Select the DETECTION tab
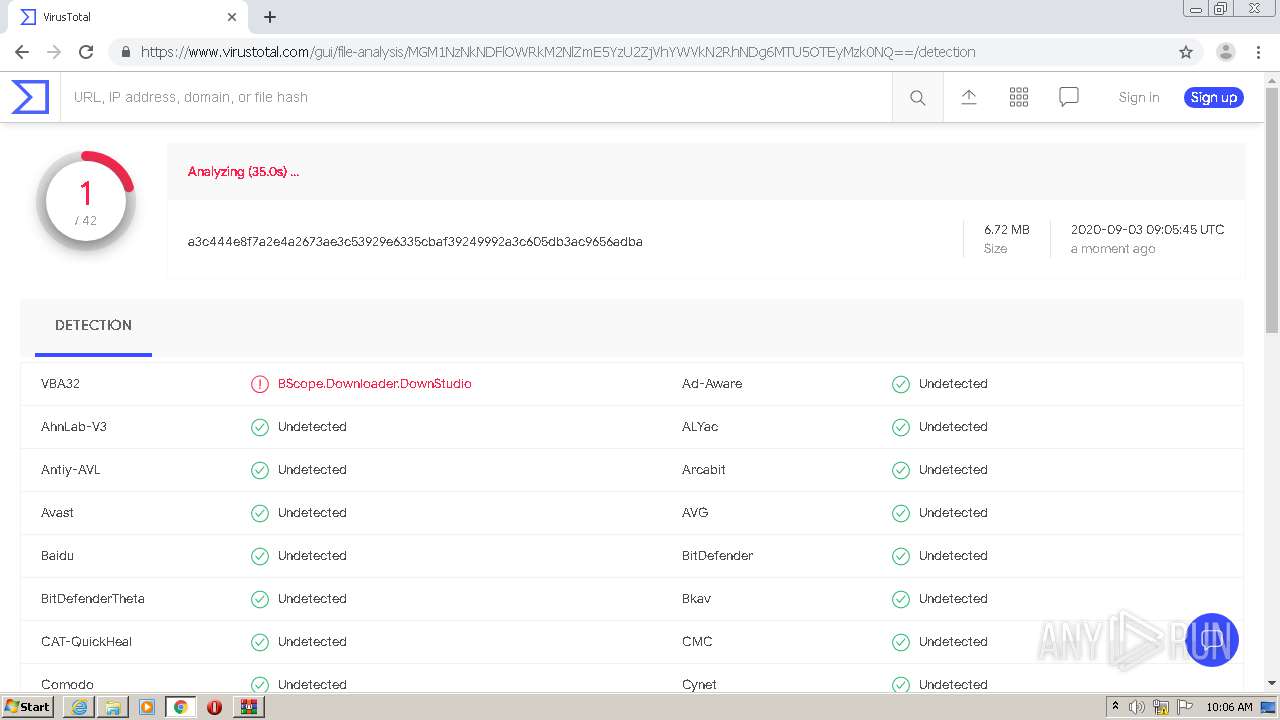 click(93, 326)
